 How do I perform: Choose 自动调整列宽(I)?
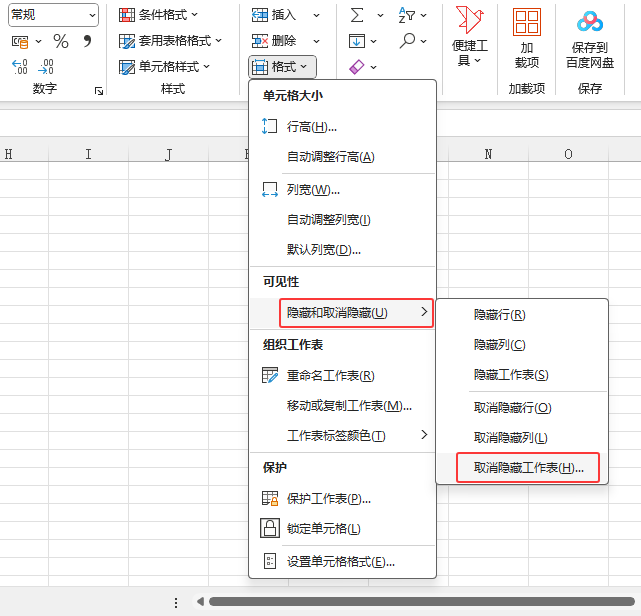tap(343, 220)
